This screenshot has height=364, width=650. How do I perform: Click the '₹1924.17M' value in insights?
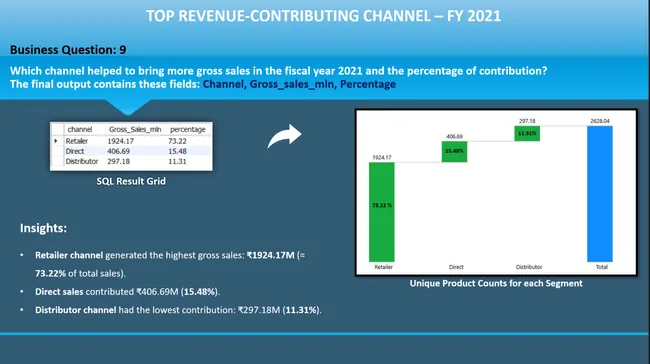(271, 255)
